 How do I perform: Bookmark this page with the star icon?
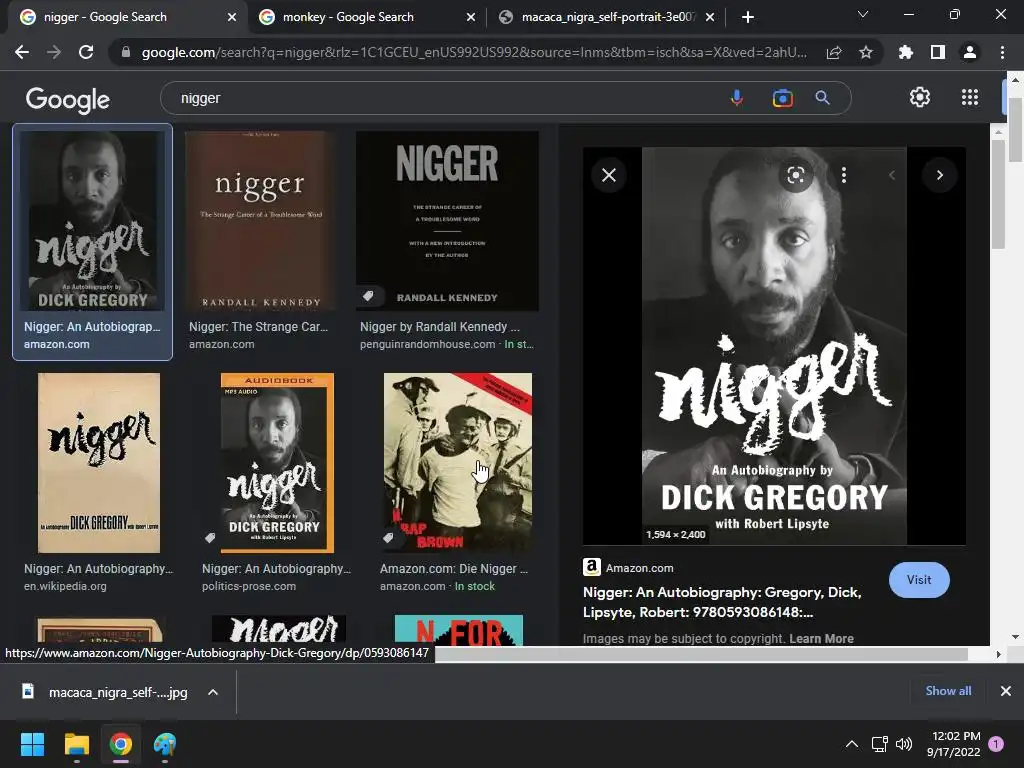866,52
